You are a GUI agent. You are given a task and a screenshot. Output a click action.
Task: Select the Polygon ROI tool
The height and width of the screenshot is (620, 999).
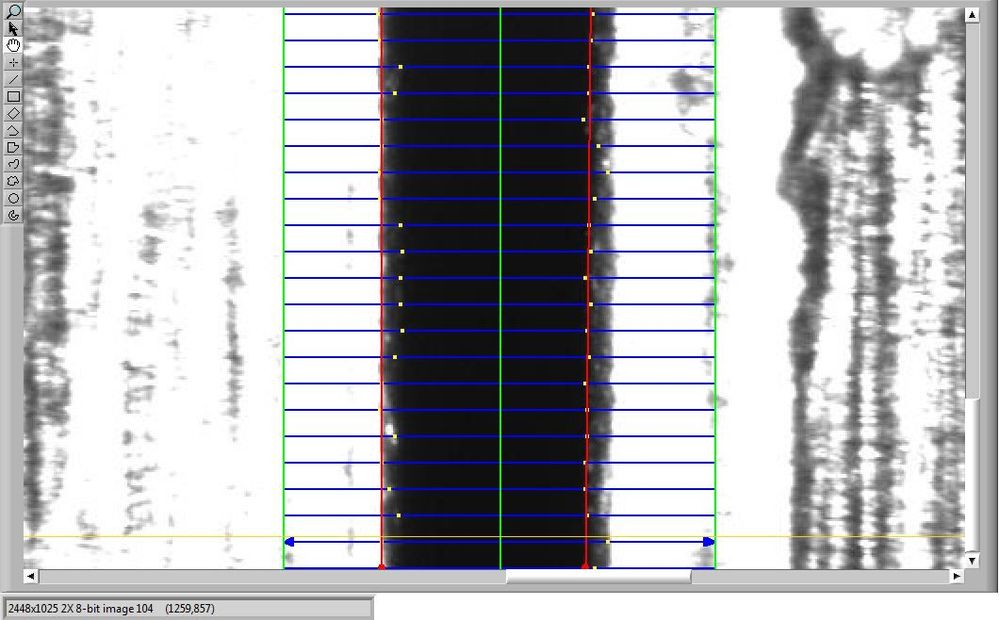coord(13,147)
